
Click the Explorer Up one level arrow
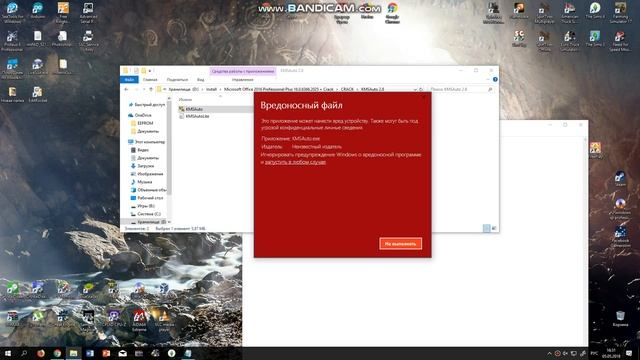pos(151,89)
